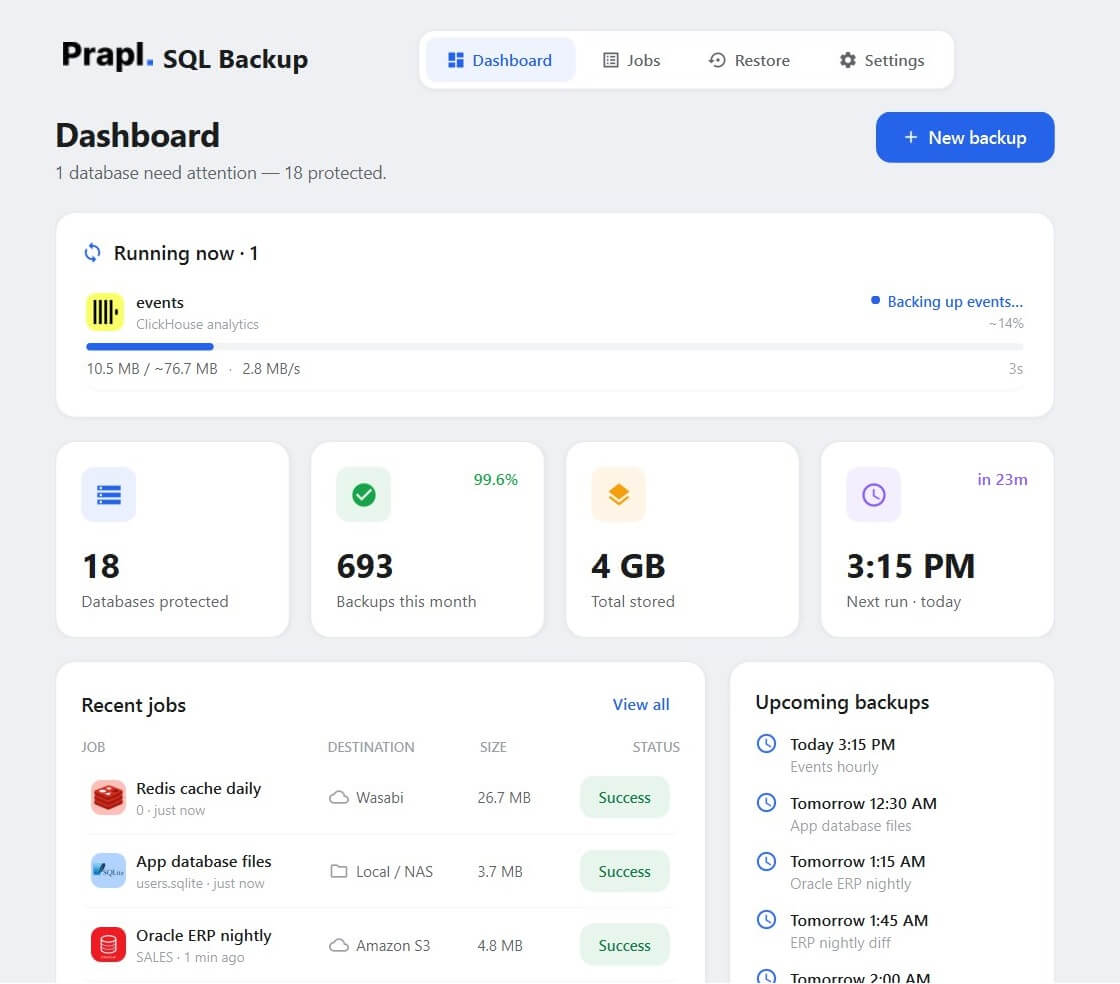Click the Backing up events status
The height and width of the screenshot is (984, 1120).
point(947,301)
